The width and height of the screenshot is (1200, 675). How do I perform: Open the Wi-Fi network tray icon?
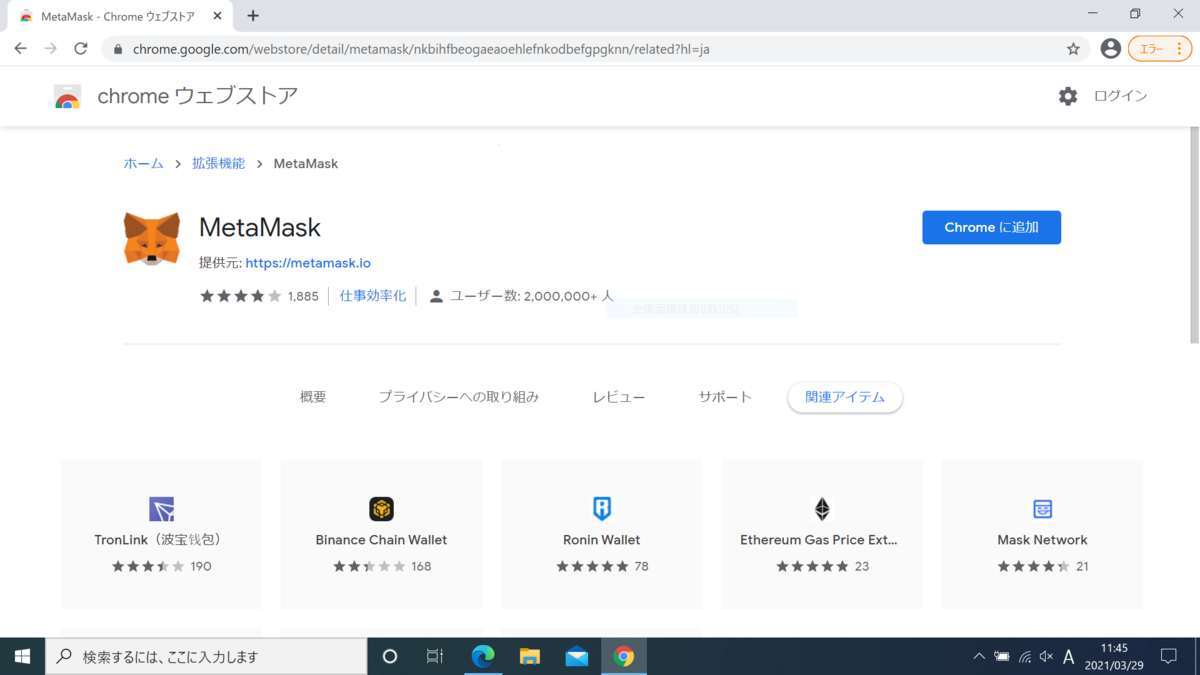coord(1025,657)
